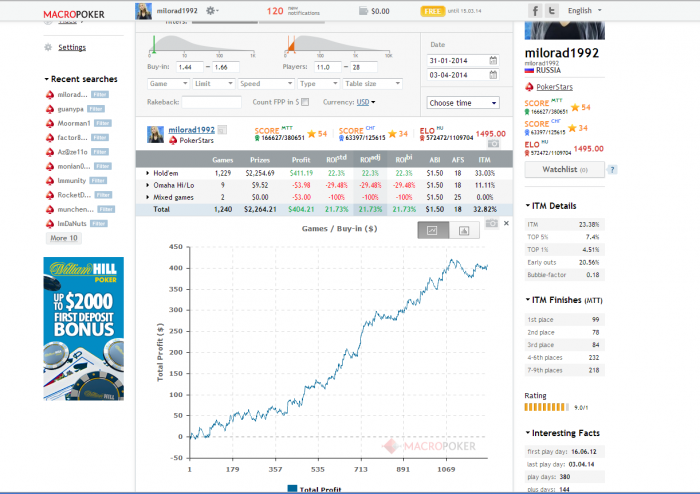This screenshot has height=494, width=700.
Task: Close the profit chart panel
Action: (506, 223)
